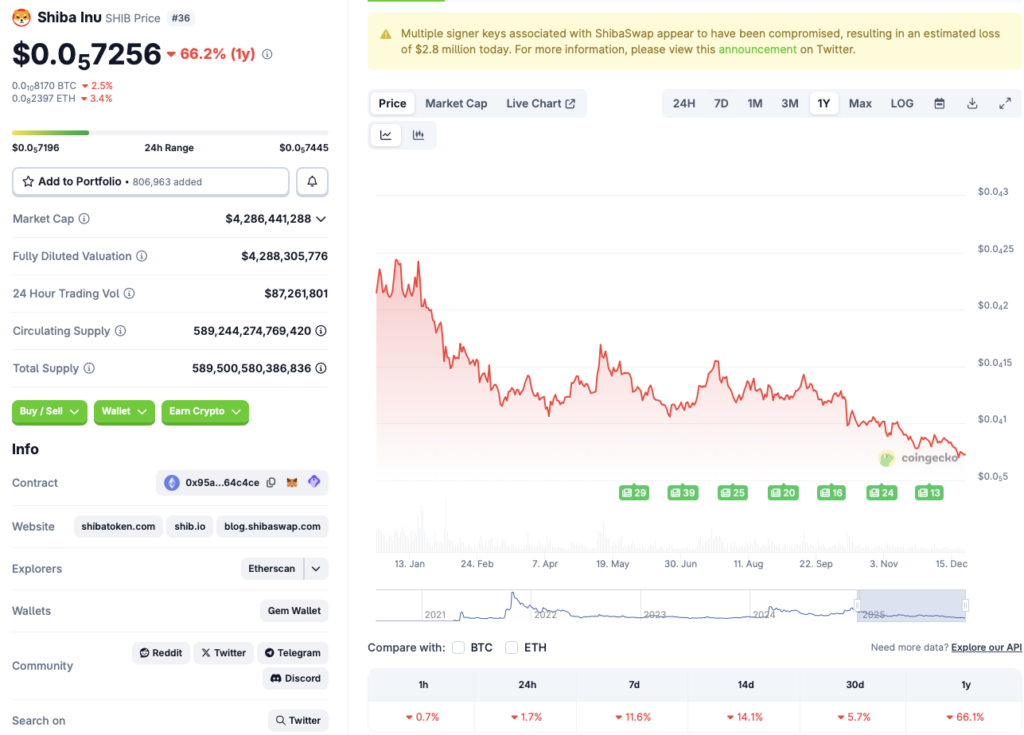
Task: Expand the chart to fullscreen
Action: pos(1005,103)
